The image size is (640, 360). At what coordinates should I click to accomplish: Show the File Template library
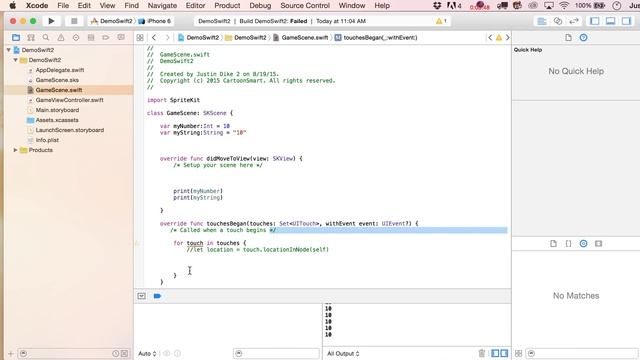(x=553, y=244)
